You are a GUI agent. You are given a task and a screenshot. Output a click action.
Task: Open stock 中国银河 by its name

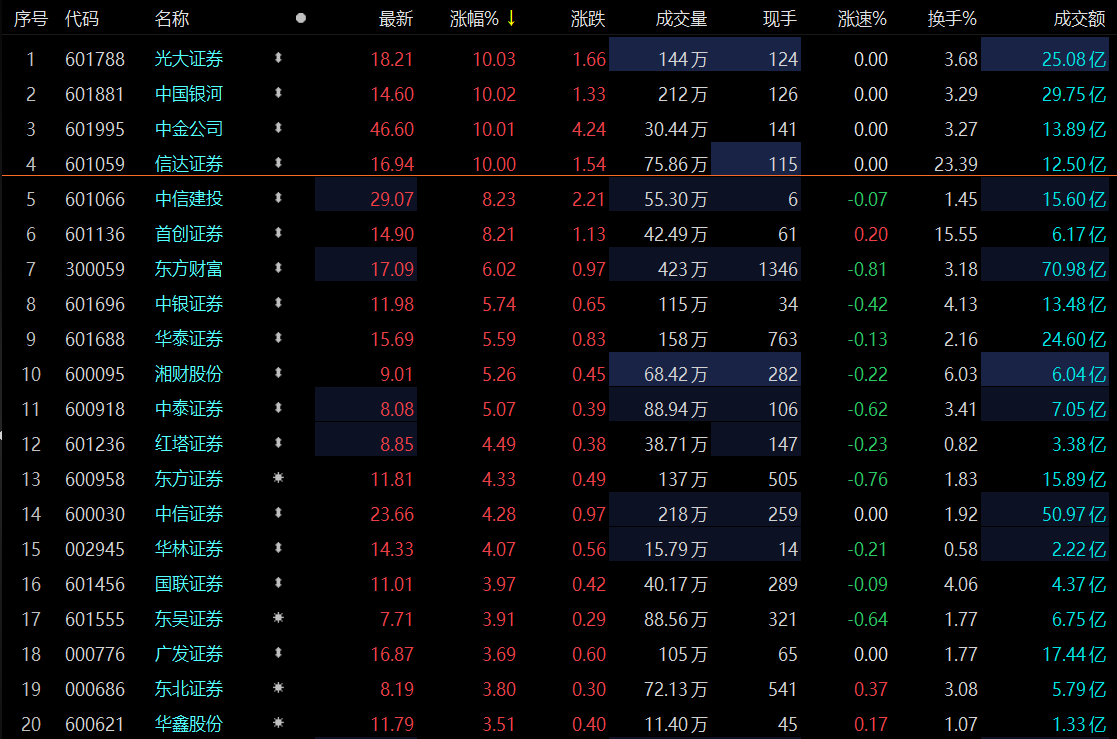pos(189,94)
